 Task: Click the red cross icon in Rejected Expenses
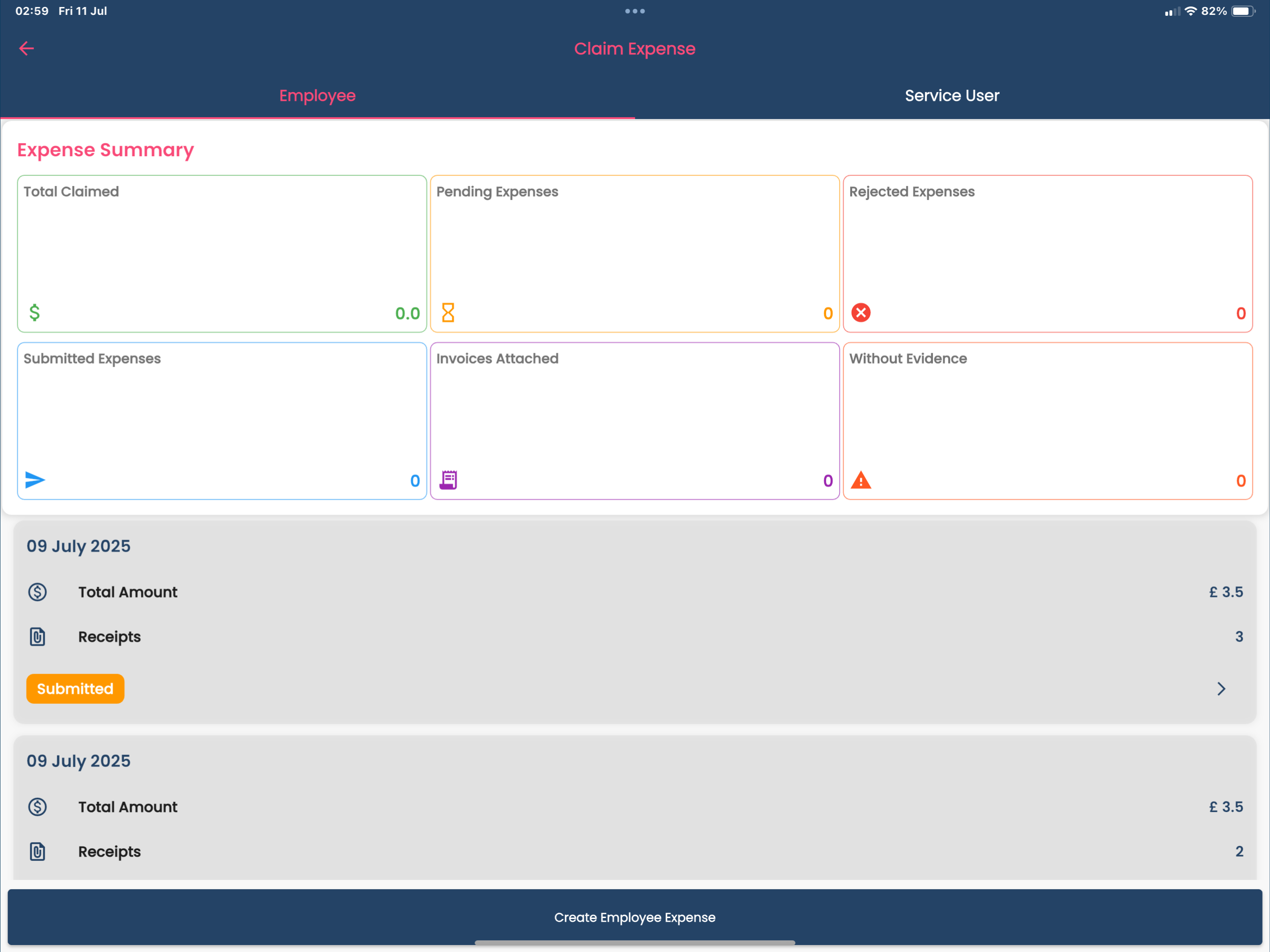click(860, 312)
